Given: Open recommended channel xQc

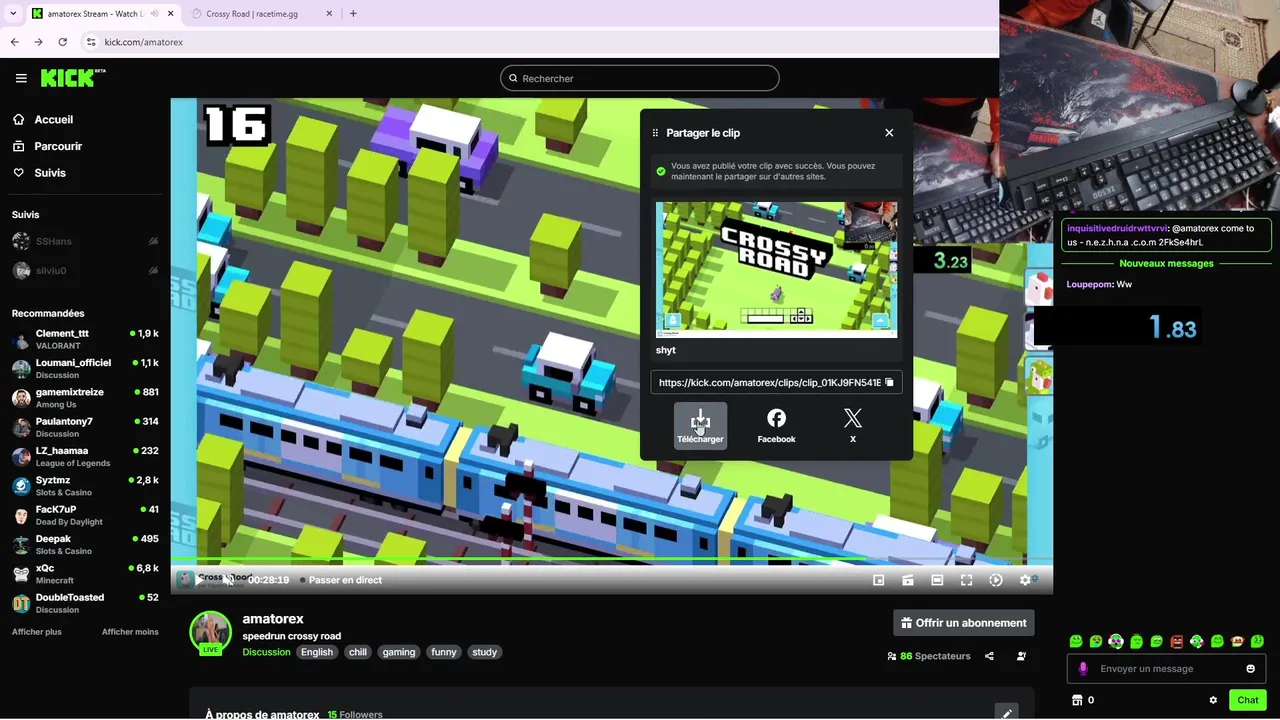Looking at the screenshot, I should click(85, 574).
